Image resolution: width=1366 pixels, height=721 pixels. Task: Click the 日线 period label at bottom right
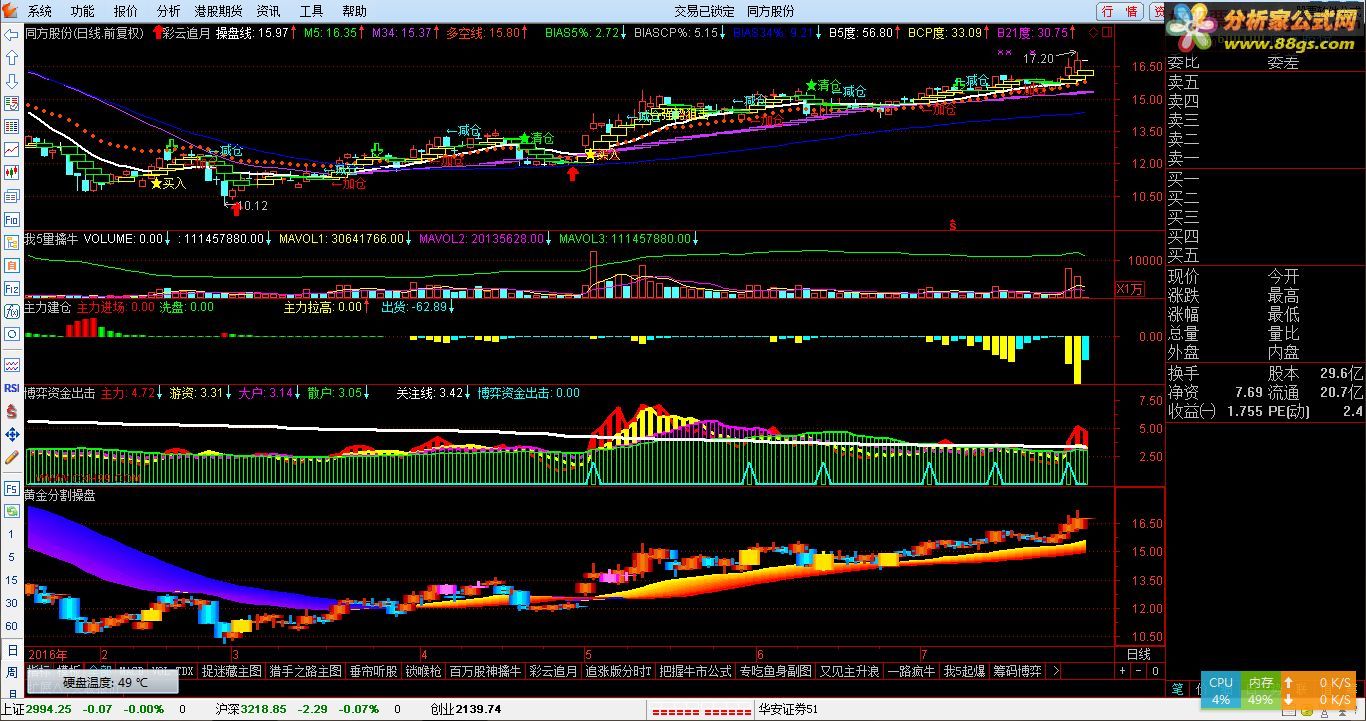coord(1139,654)
